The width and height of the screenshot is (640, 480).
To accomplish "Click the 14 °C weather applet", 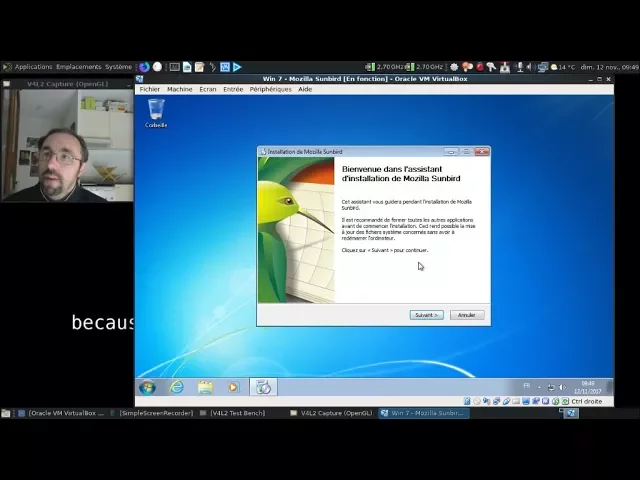I will tap(563, 67).
